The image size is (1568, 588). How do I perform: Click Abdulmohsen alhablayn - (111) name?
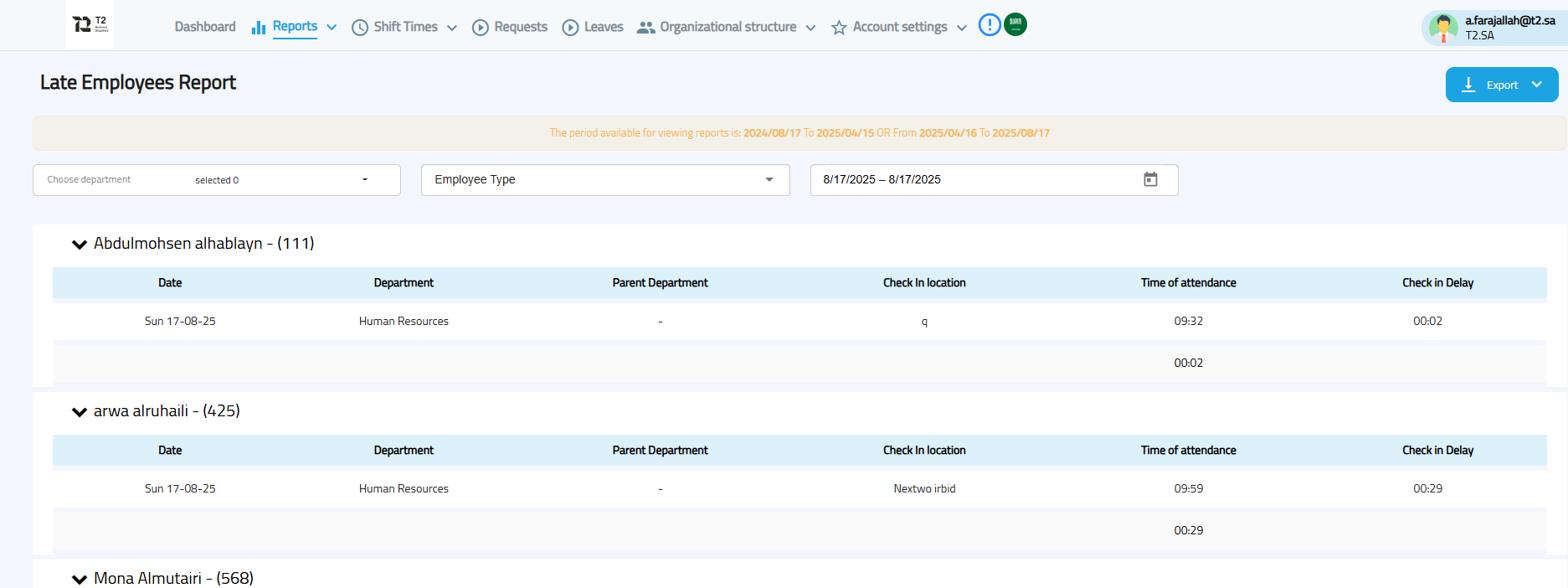pyautogui.click(x=204, y=243)
